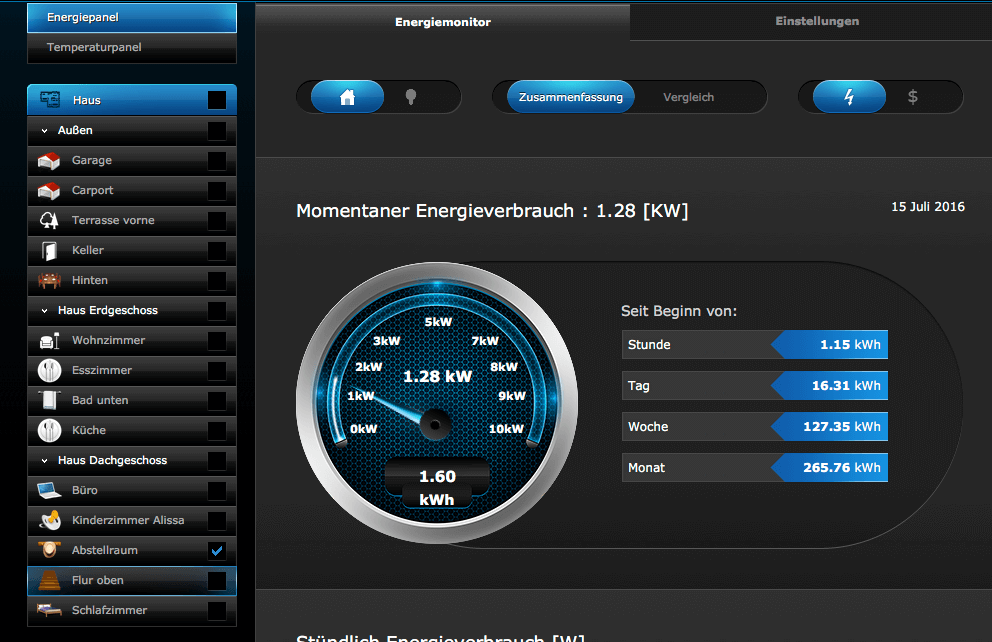
Task: Uncheck the Abstellraum checkbox
Action: [217, 550]
